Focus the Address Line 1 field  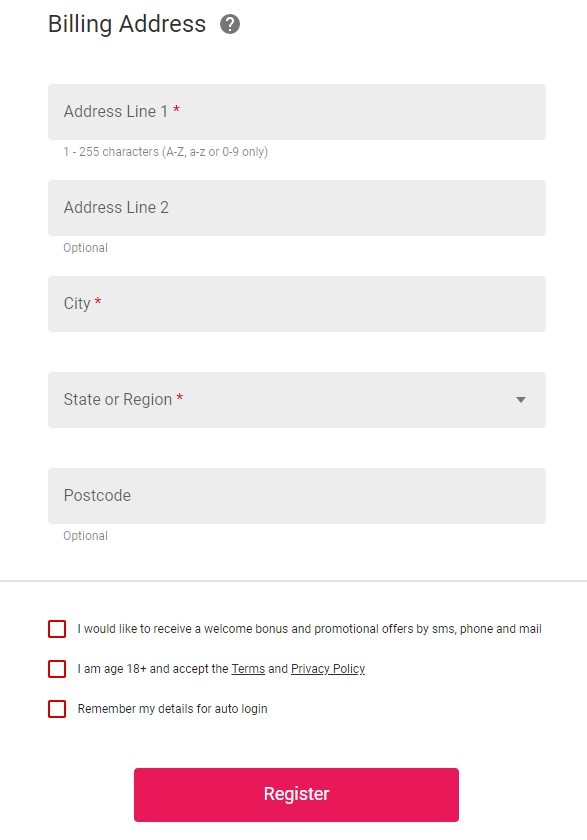click(x=297, y=112)
